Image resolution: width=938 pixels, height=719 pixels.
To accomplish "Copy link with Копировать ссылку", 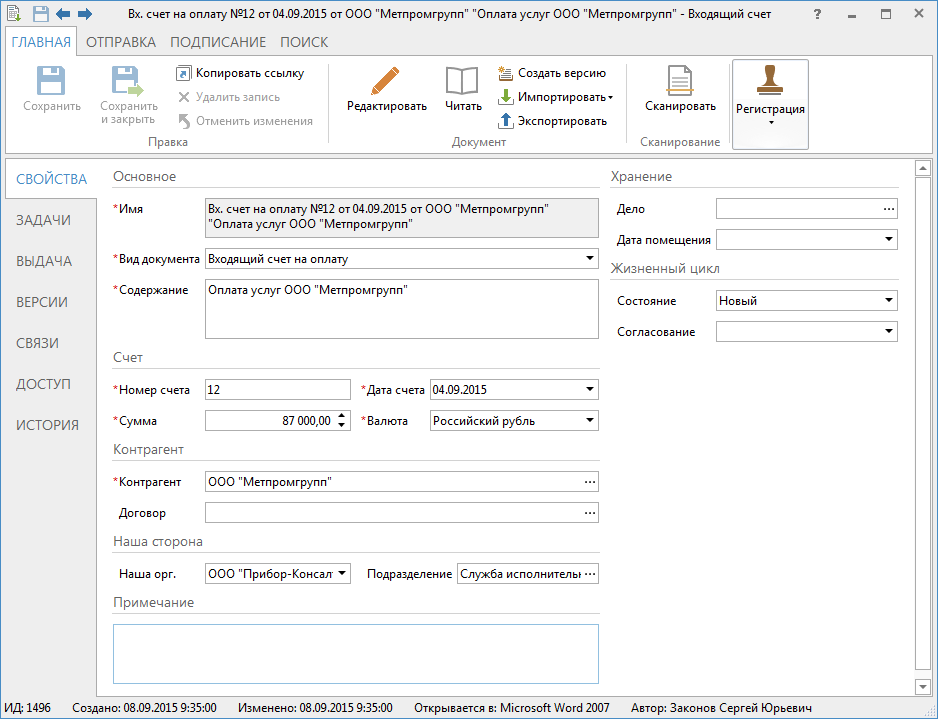I will coord(240,73).
